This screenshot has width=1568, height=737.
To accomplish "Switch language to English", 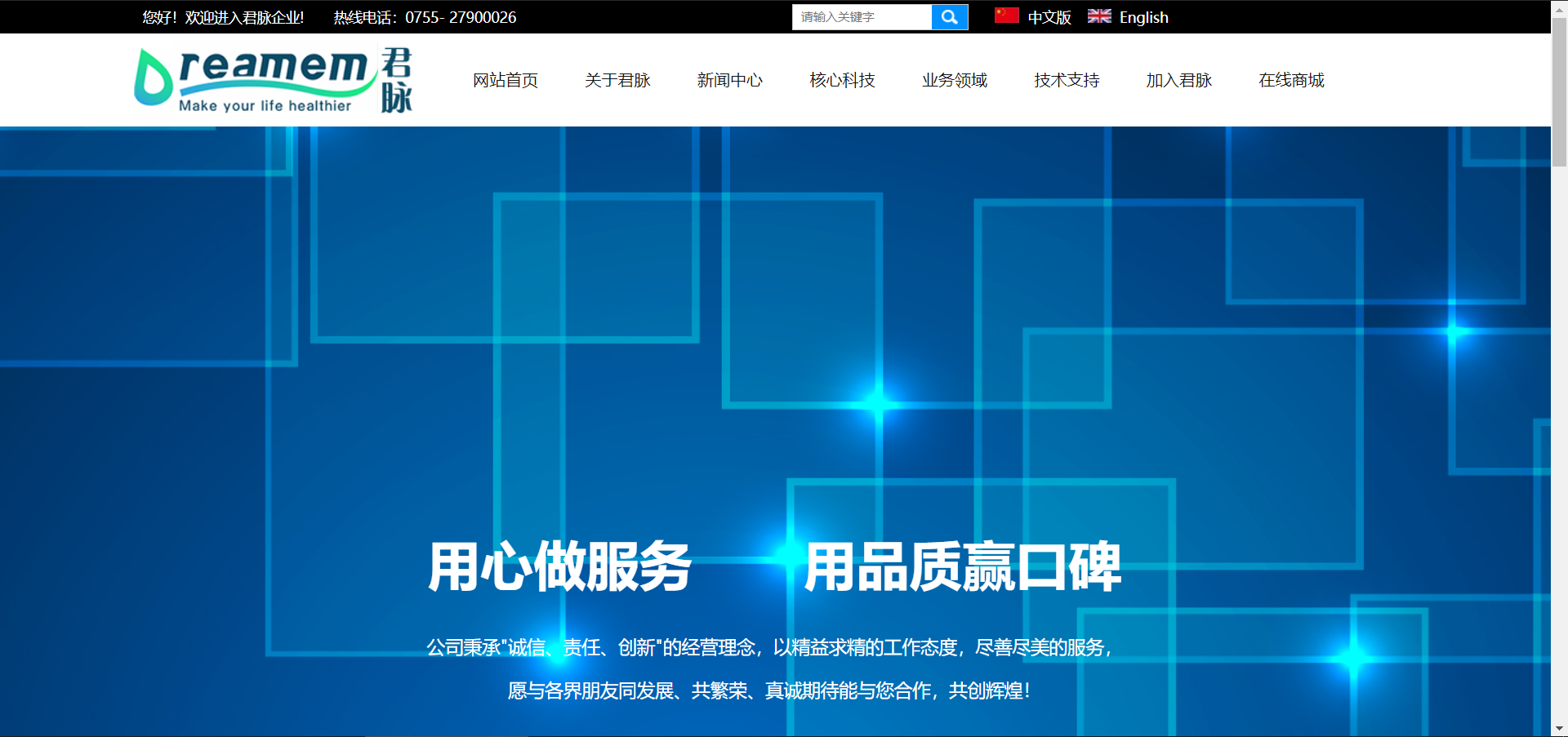I will tap(1143, 17).
